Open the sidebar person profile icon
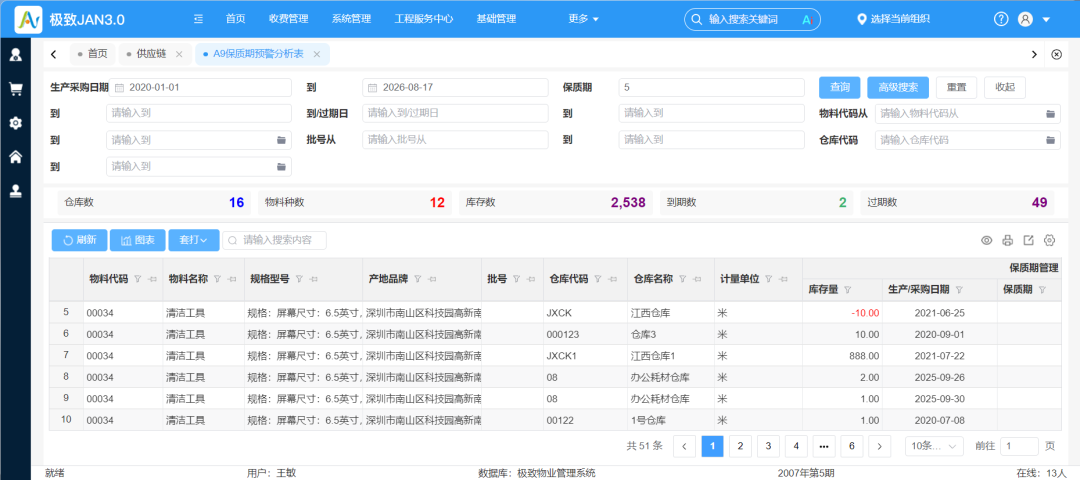1080x480 pixels. point(15,54)
